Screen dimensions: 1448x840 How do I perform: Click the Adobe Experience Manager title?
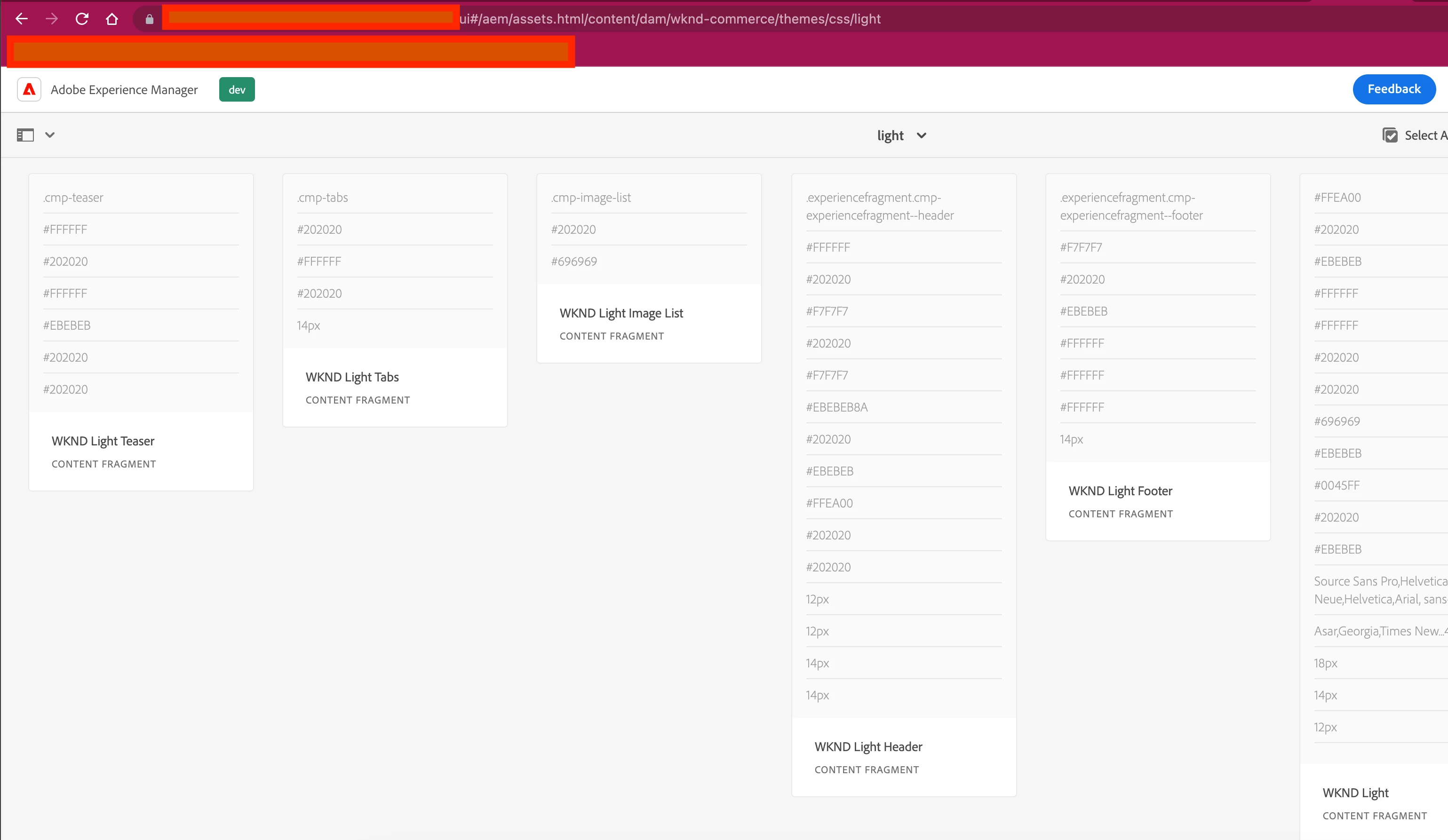(124, 90)
